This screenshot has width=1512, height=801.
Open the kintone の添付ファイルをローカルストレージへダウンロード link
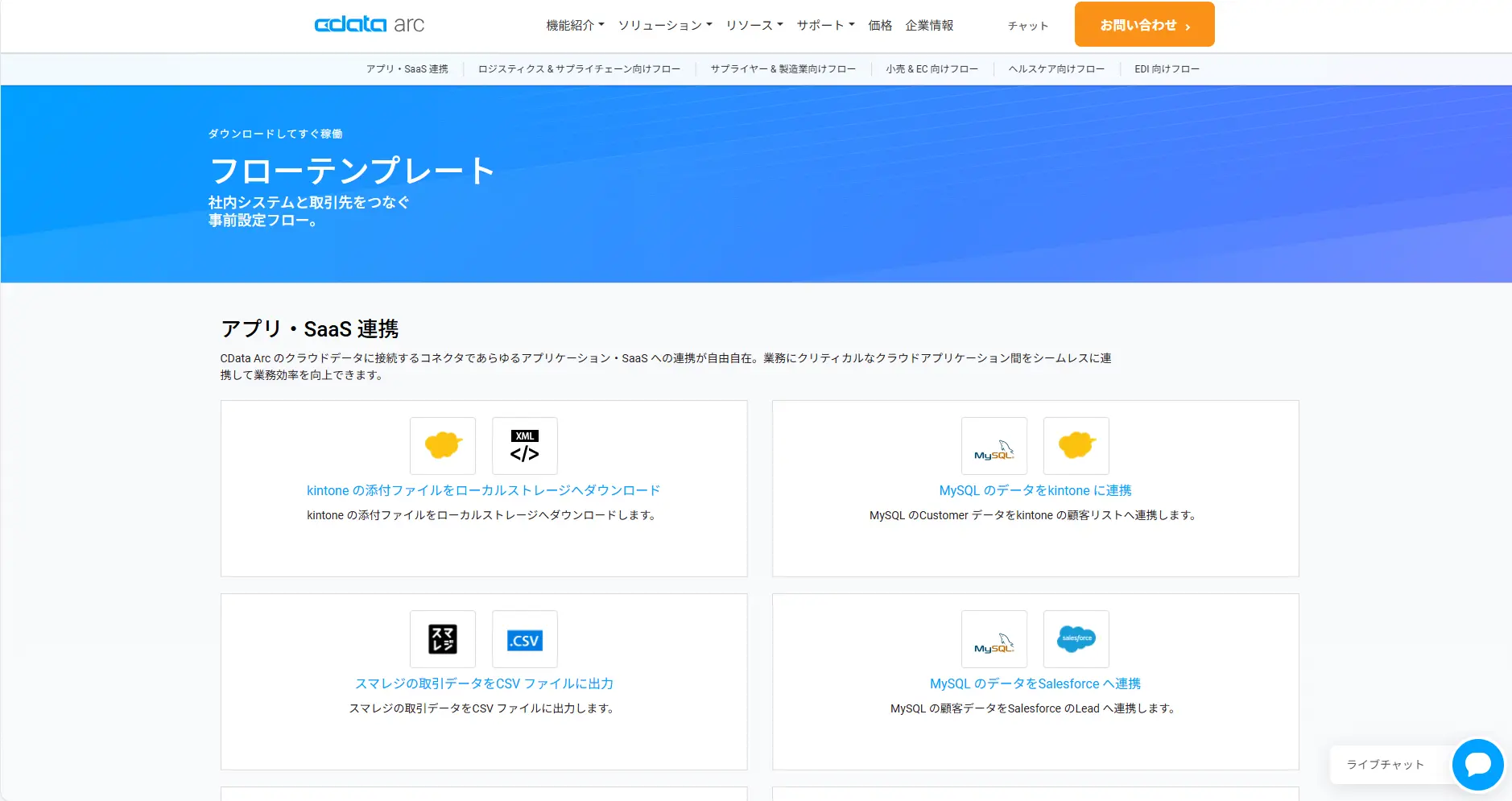483,489
